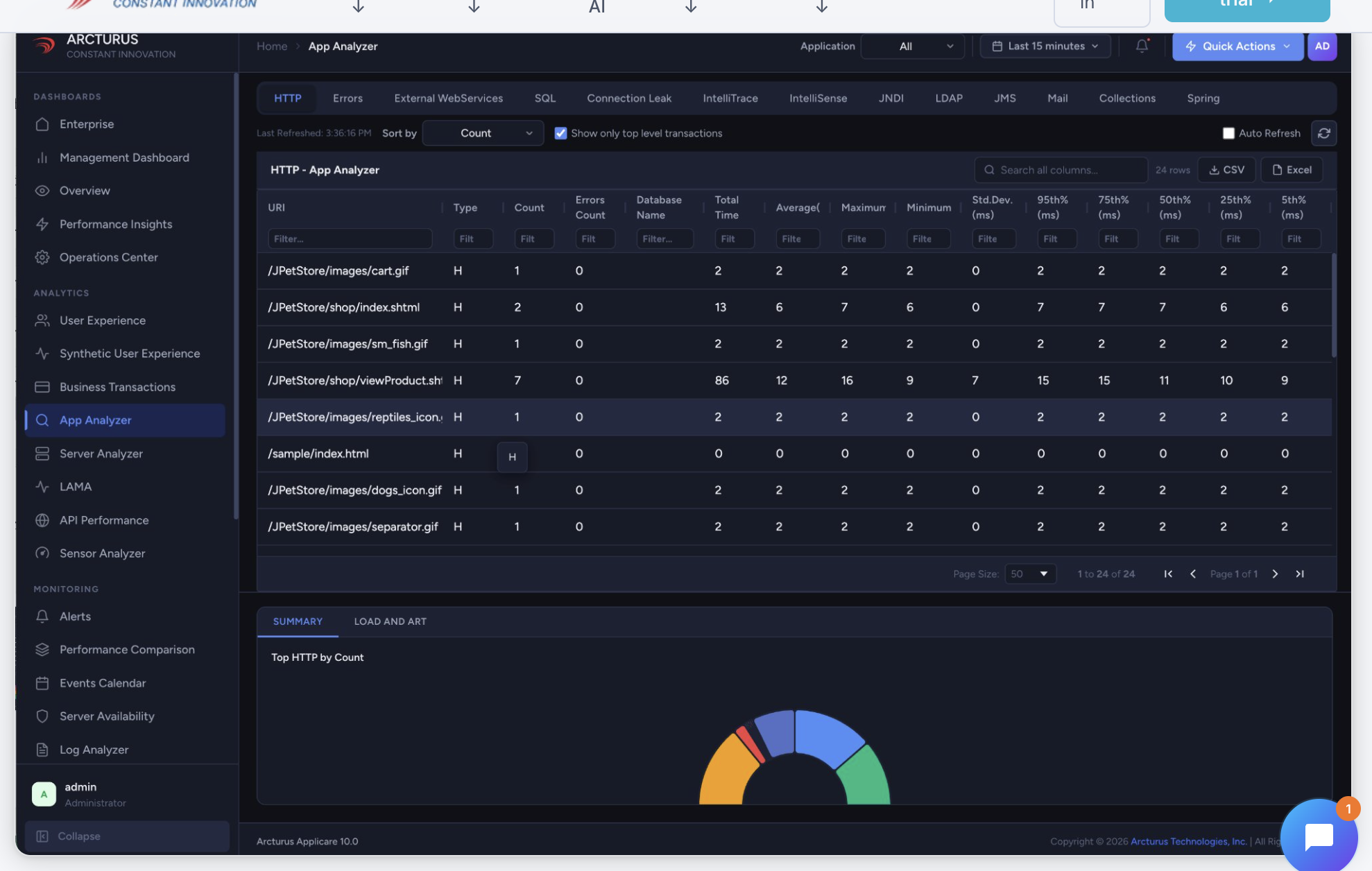Click the Home breadcrumb link
This screenshot has width=1372, height=871.
coord(272,46)
